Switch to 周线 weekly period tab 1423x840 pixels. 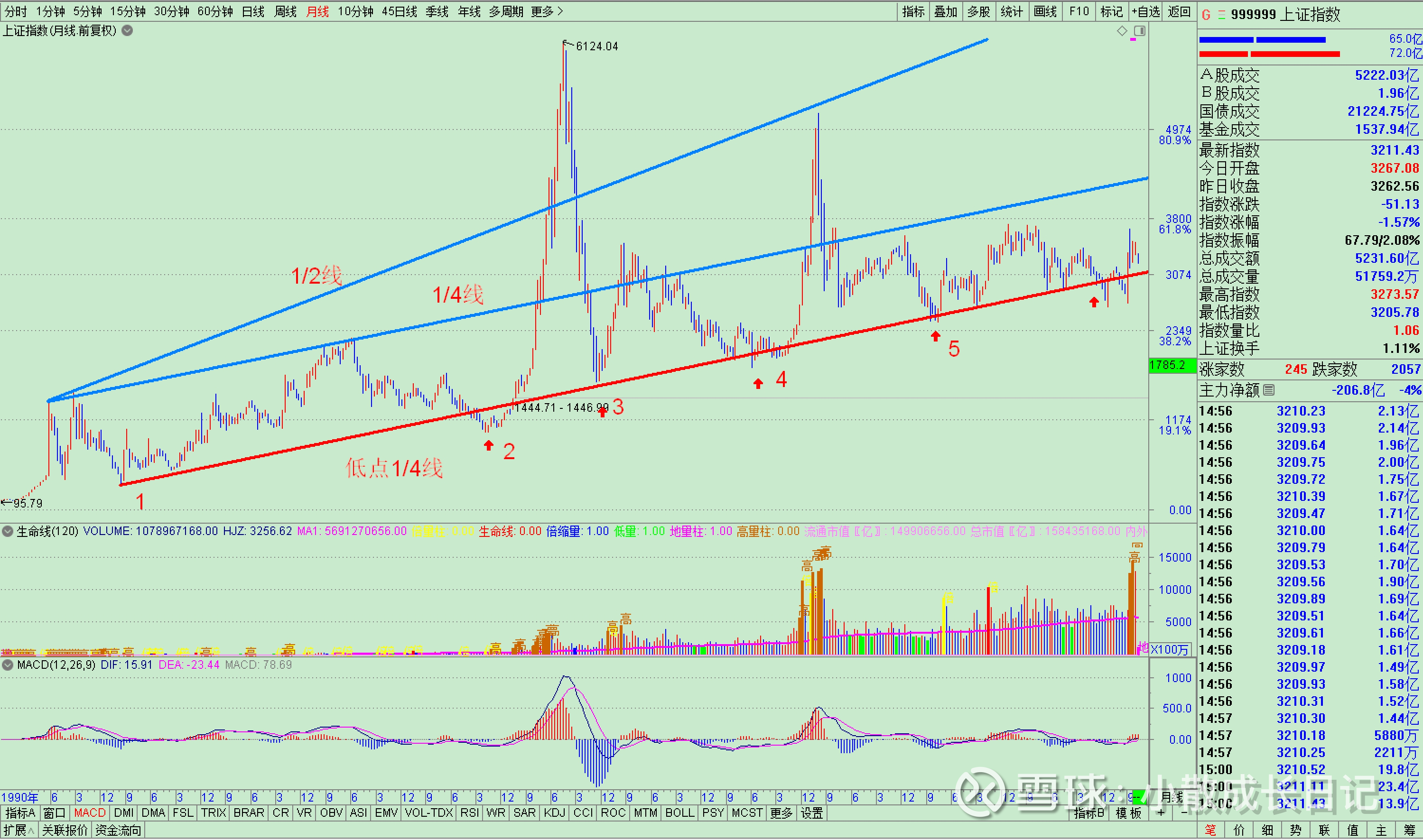pos(285,11)
